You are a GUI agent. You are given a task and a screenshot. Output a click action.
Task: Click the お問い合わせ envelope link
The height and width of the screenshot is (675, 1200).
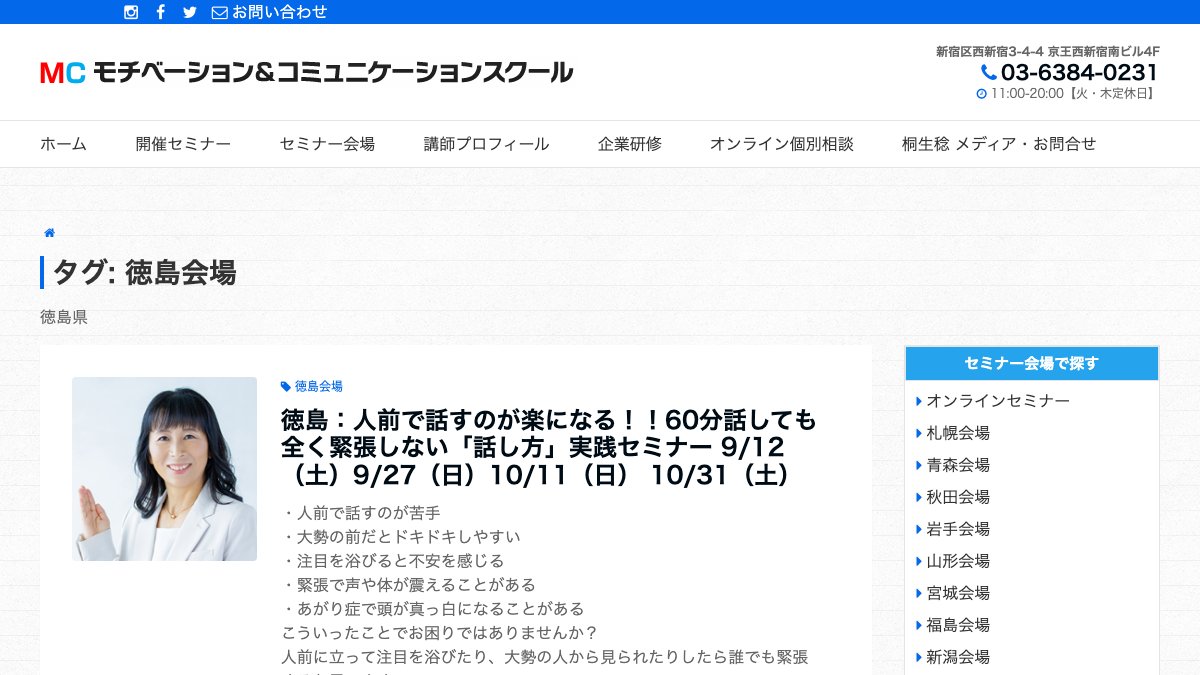click(x=270, y=12)
